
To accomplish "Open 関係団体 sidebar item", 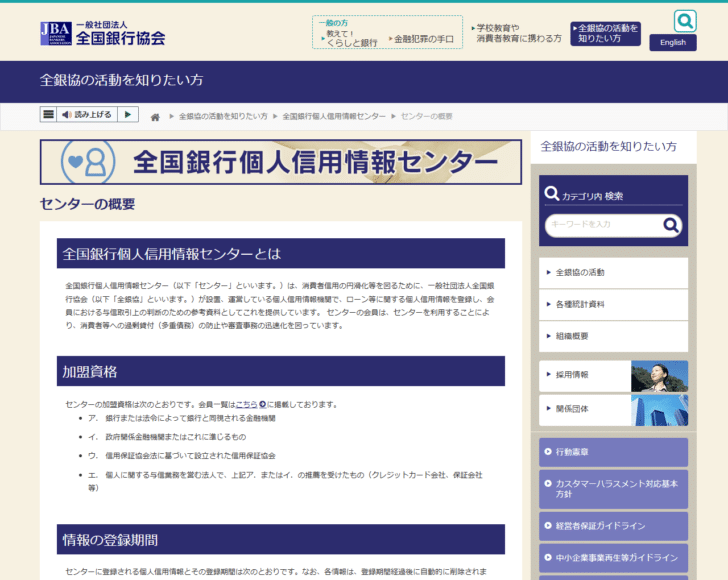I will tap(585, 409).
